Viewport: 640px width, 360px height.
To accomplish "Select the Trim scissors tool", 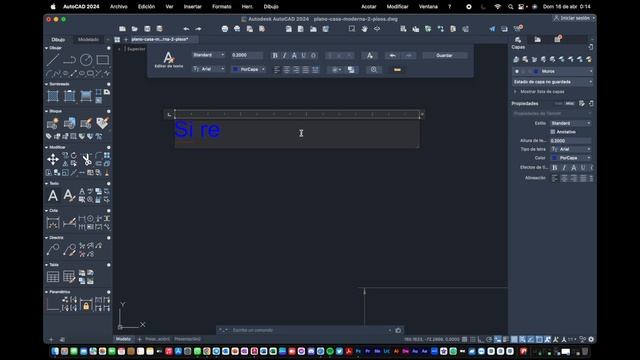I will point(87,160).
